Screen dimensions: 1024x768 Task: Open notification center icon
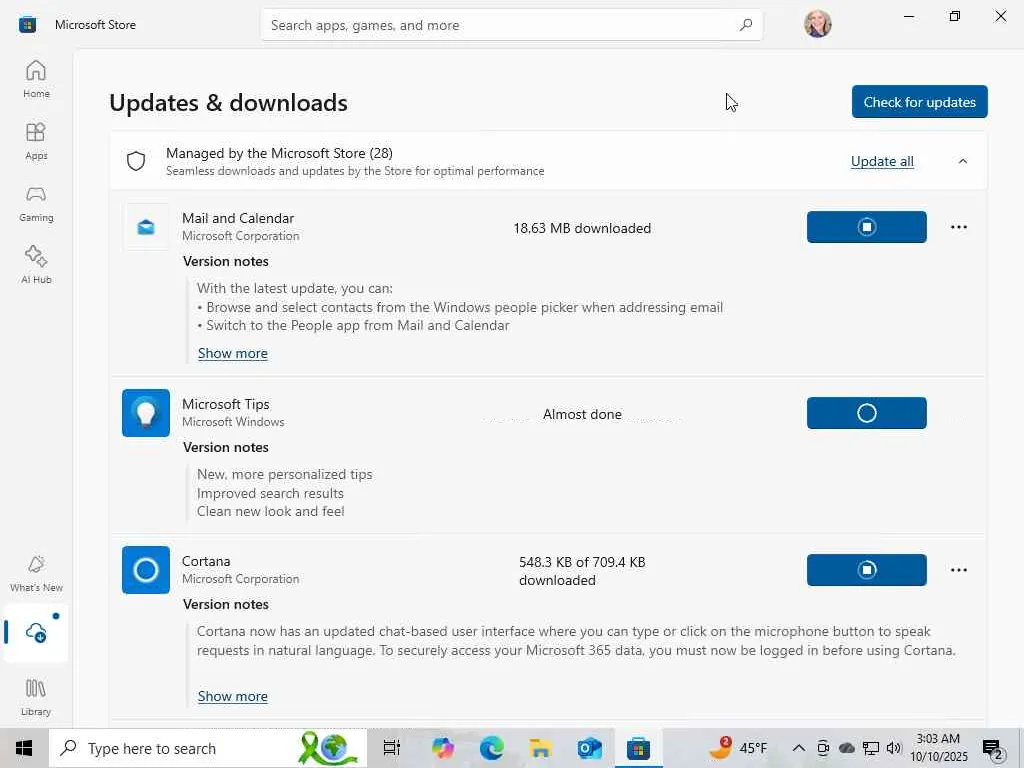coord(993,749)
